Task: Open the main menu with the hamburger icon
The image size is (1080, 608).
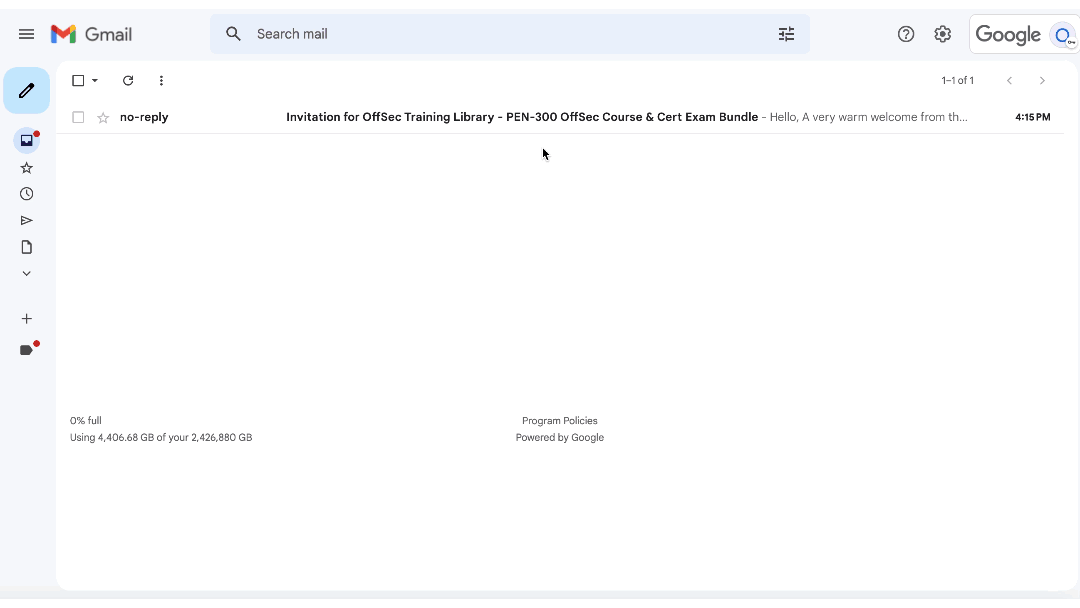Action: point(27,33)
